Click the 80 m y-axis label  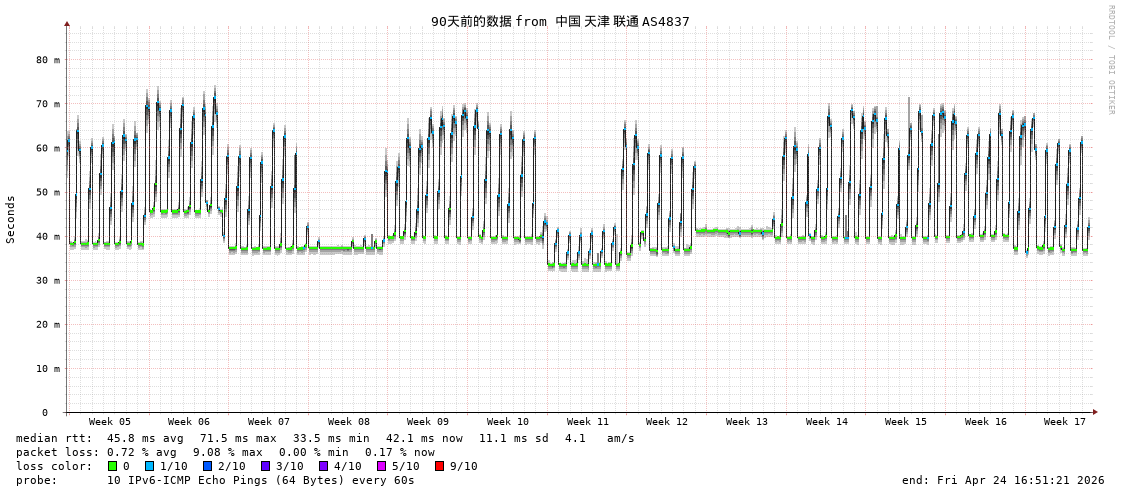(48, 60)
